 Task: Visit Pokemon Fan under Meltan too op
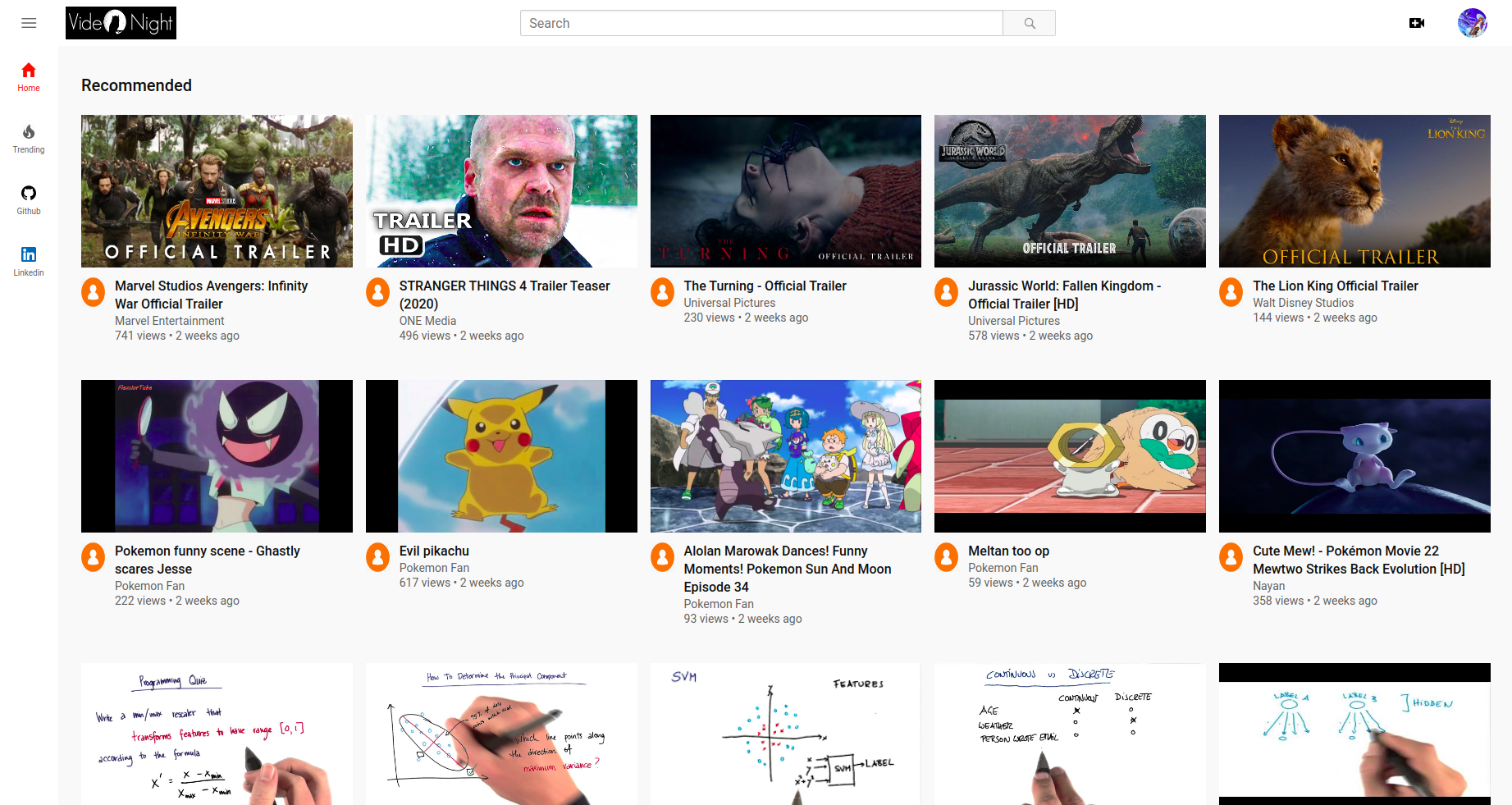click(1003, 568)
